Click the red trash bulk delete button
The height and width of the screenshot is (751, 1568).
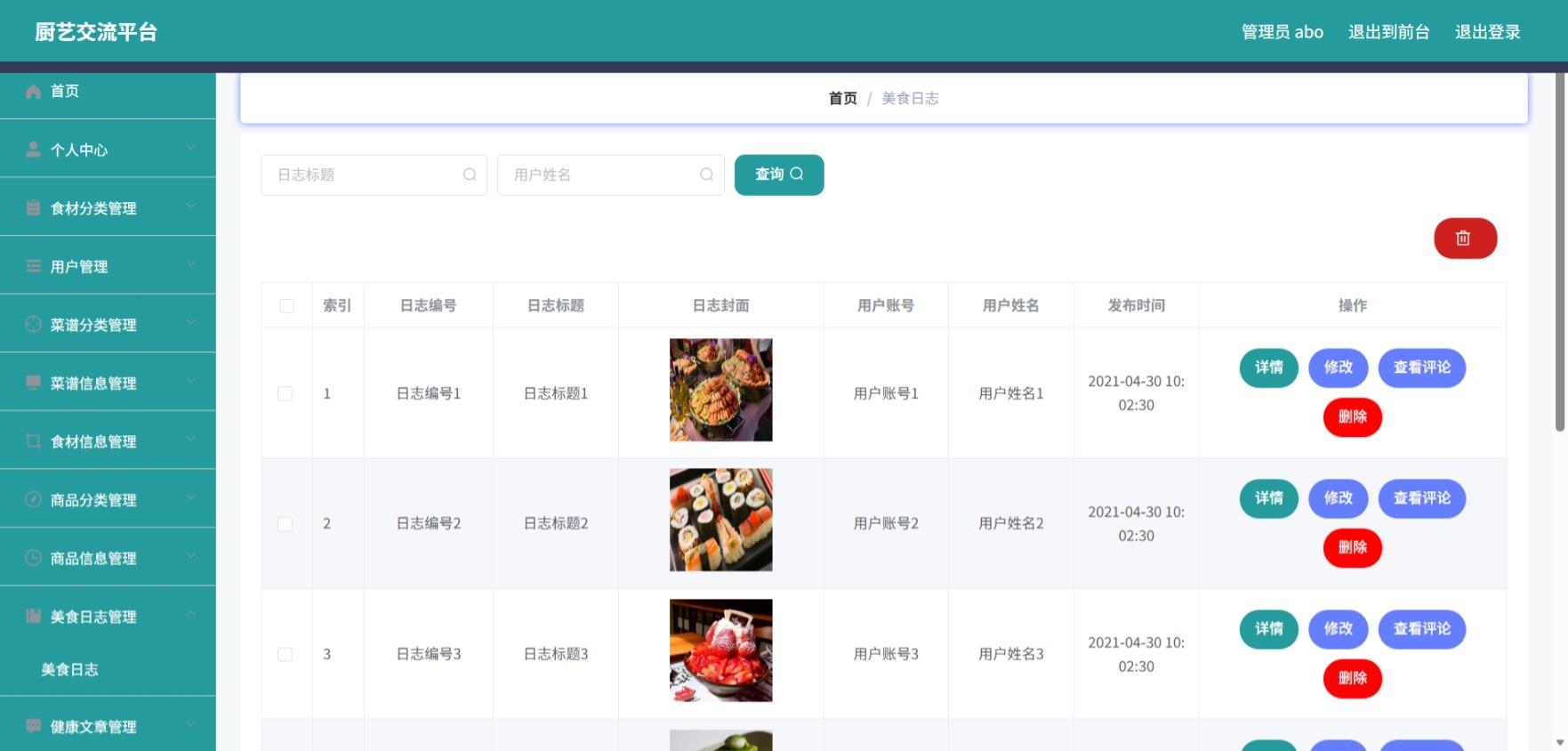[1465, 238]
